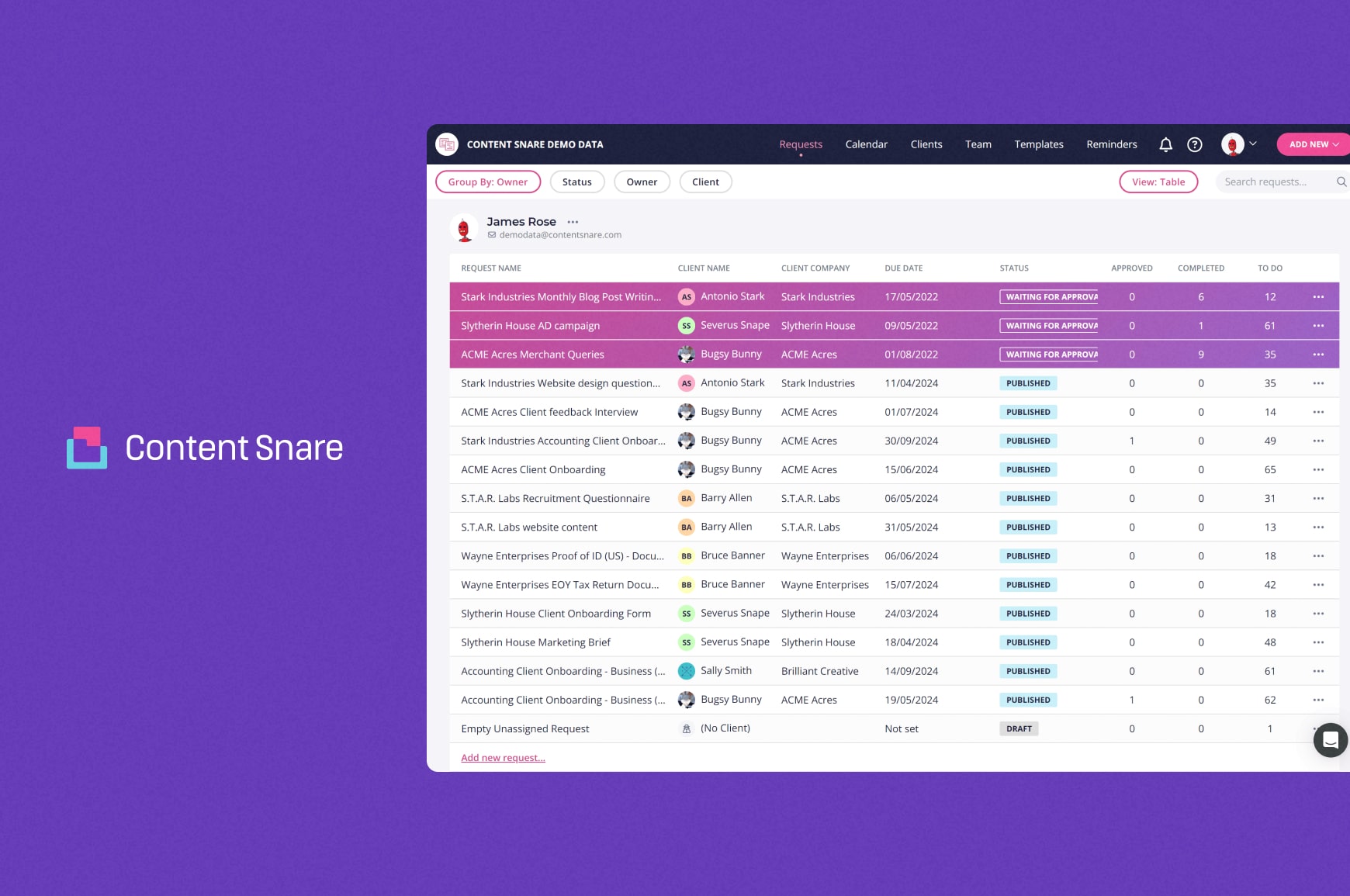1350x896 pixels.
Task: Open row menu for Slytherin House Client Onboarding Form
Action: point(1318,614)
